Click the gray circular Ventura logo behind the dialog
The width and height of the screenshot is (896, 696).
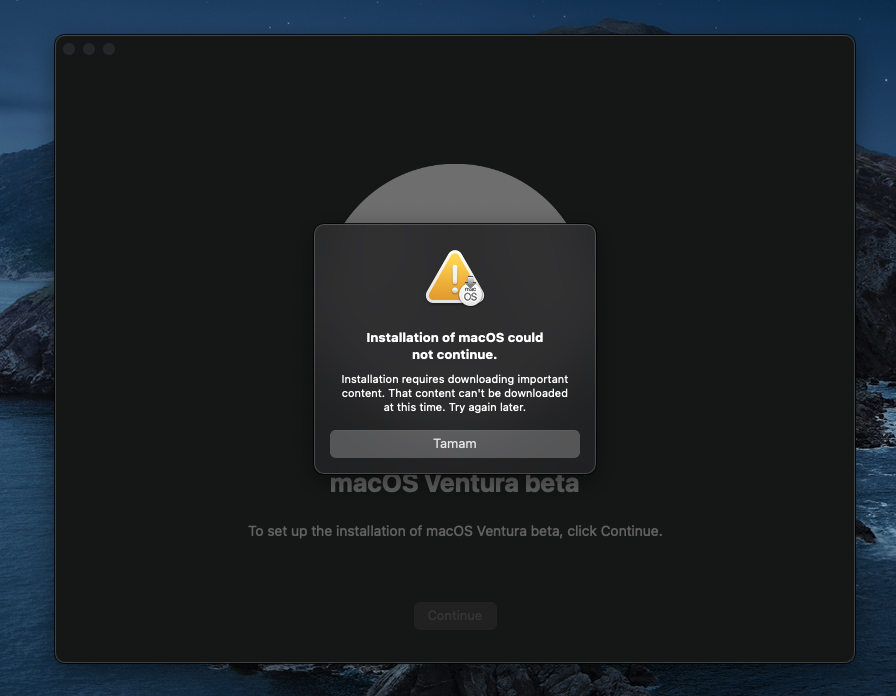click(x=455, y=195)
